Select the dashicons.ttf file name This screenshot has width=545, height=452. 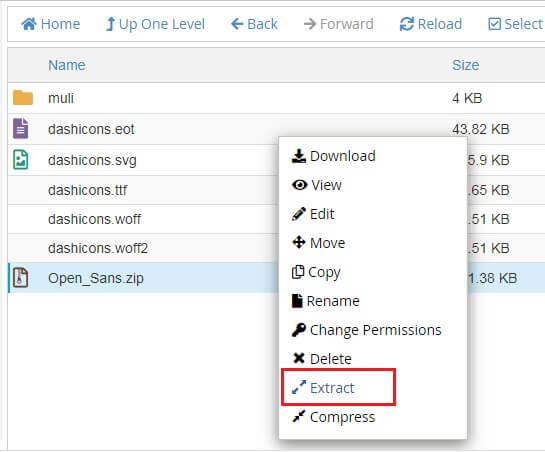click(88, 190)
